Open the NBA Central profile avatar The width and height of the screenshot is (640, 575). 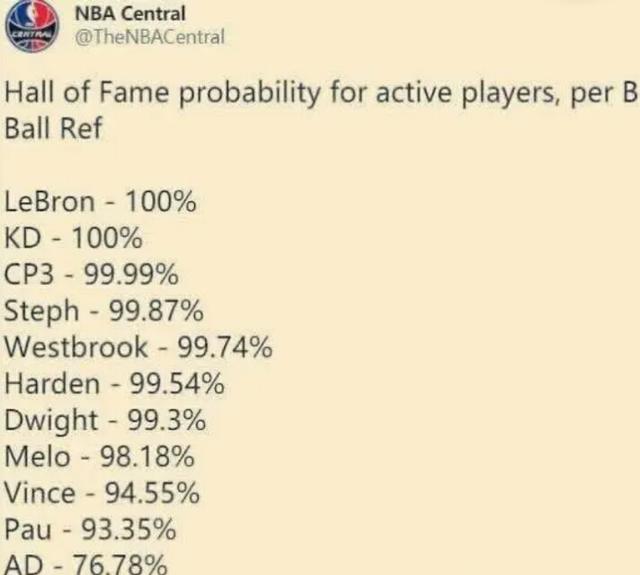(32, 25)
